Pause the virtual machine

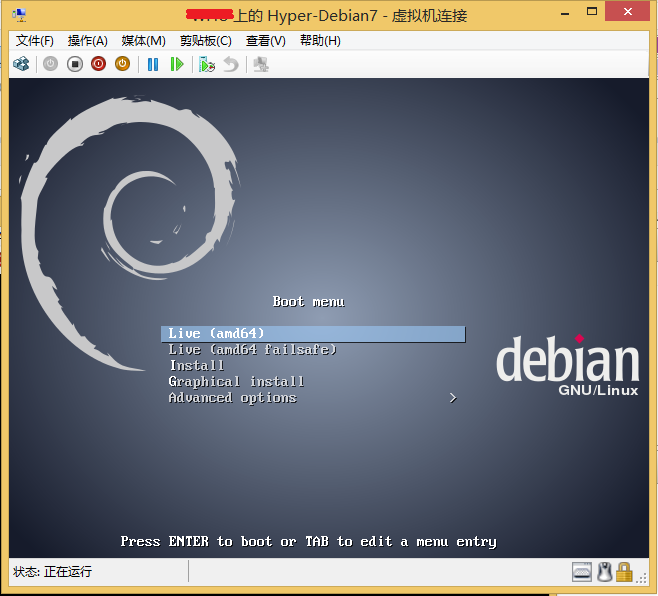(x=153, y=64)
